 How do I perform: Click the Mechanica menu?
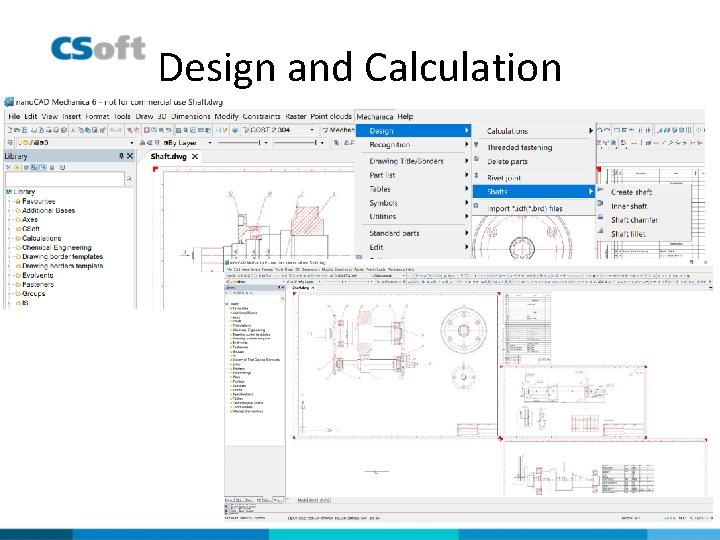375,117
